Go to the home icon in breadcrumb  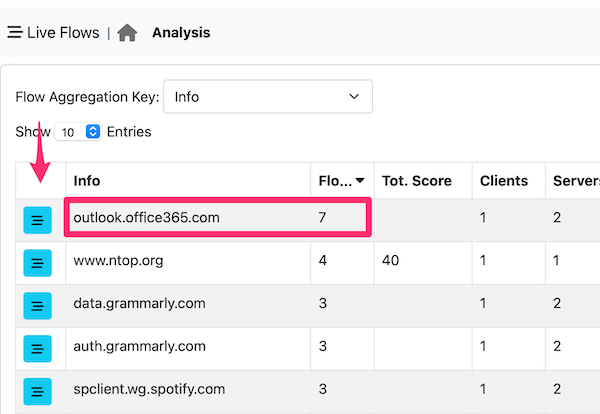127,33
